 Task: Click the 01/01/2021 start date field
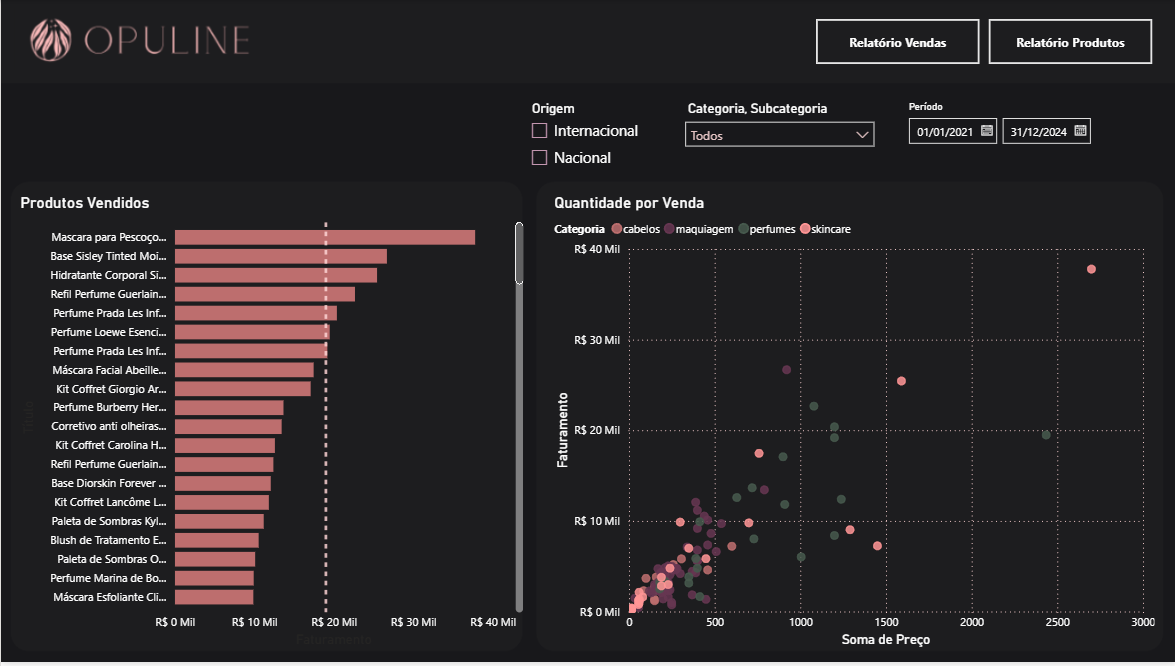click(x=944, y=132)
